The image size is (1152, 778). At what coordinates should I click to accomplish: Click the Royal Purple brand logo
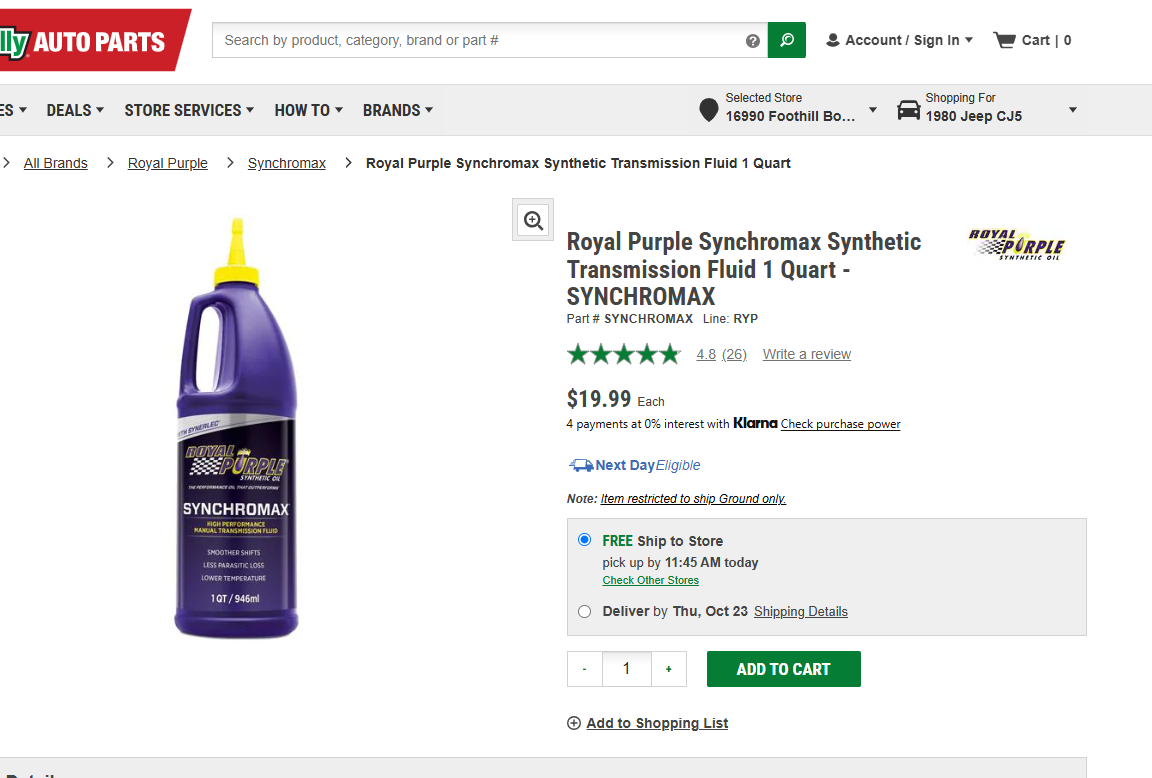tap(1016, 245)
